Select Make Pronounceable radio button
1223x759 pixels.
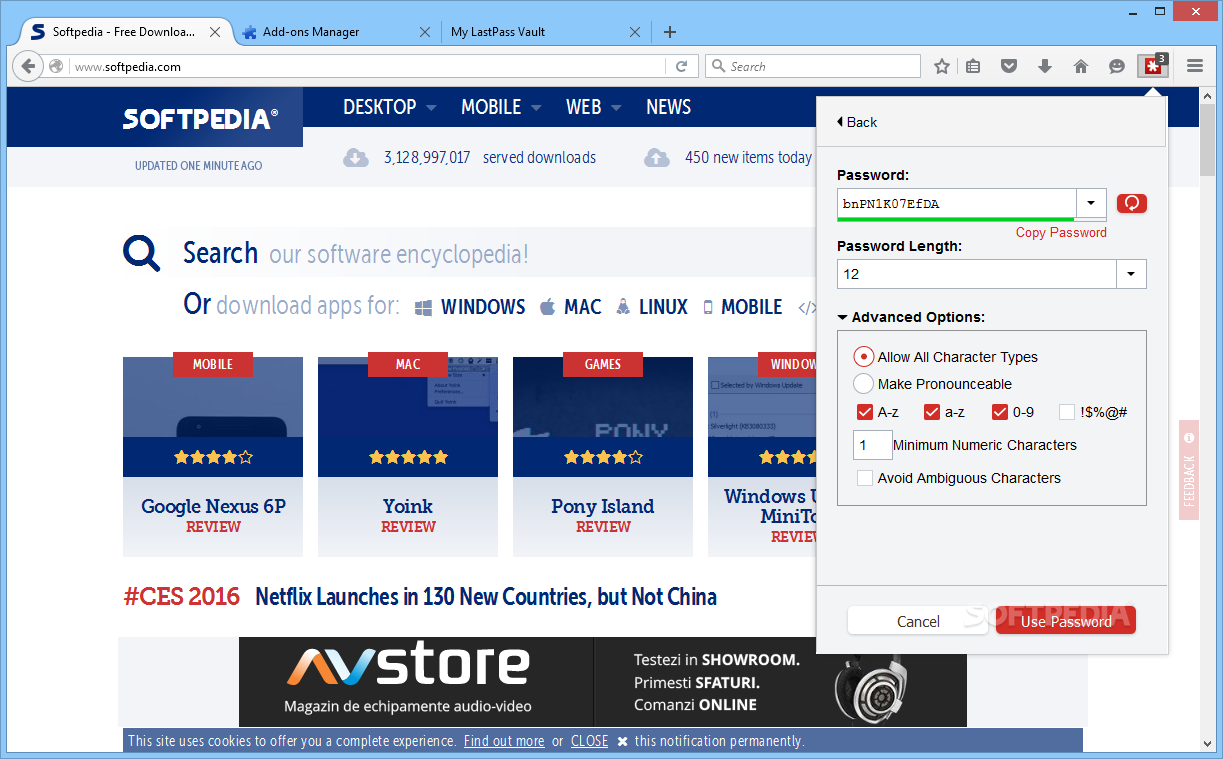coord(863,384)
